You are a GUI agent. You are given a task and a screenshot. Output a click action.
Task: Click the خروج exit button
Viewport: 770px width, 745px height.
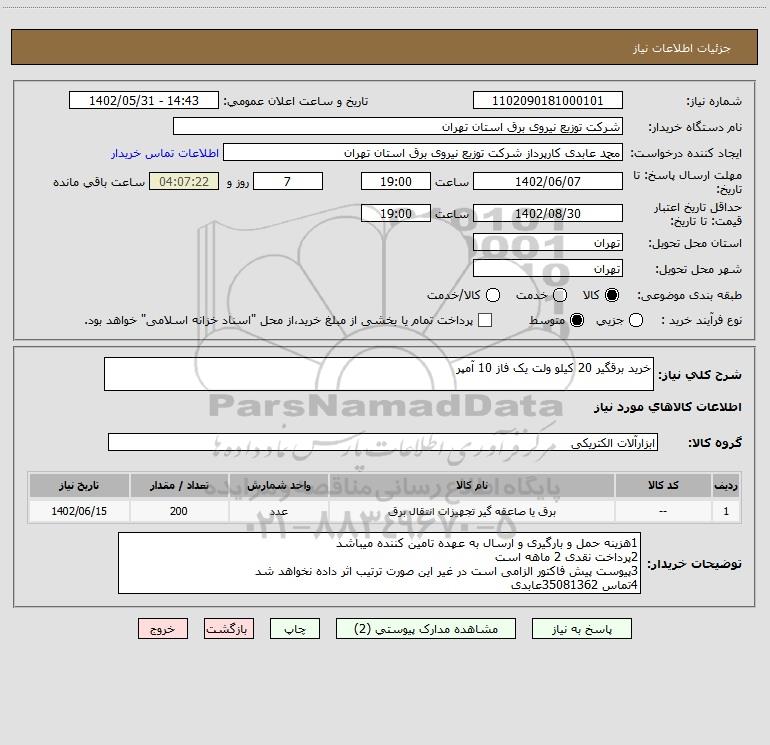point(163,629)
